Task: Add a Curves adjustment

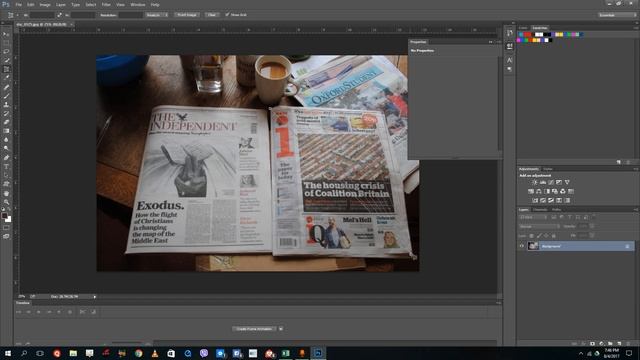Action: pyautogui.click(x=551, y=182)
